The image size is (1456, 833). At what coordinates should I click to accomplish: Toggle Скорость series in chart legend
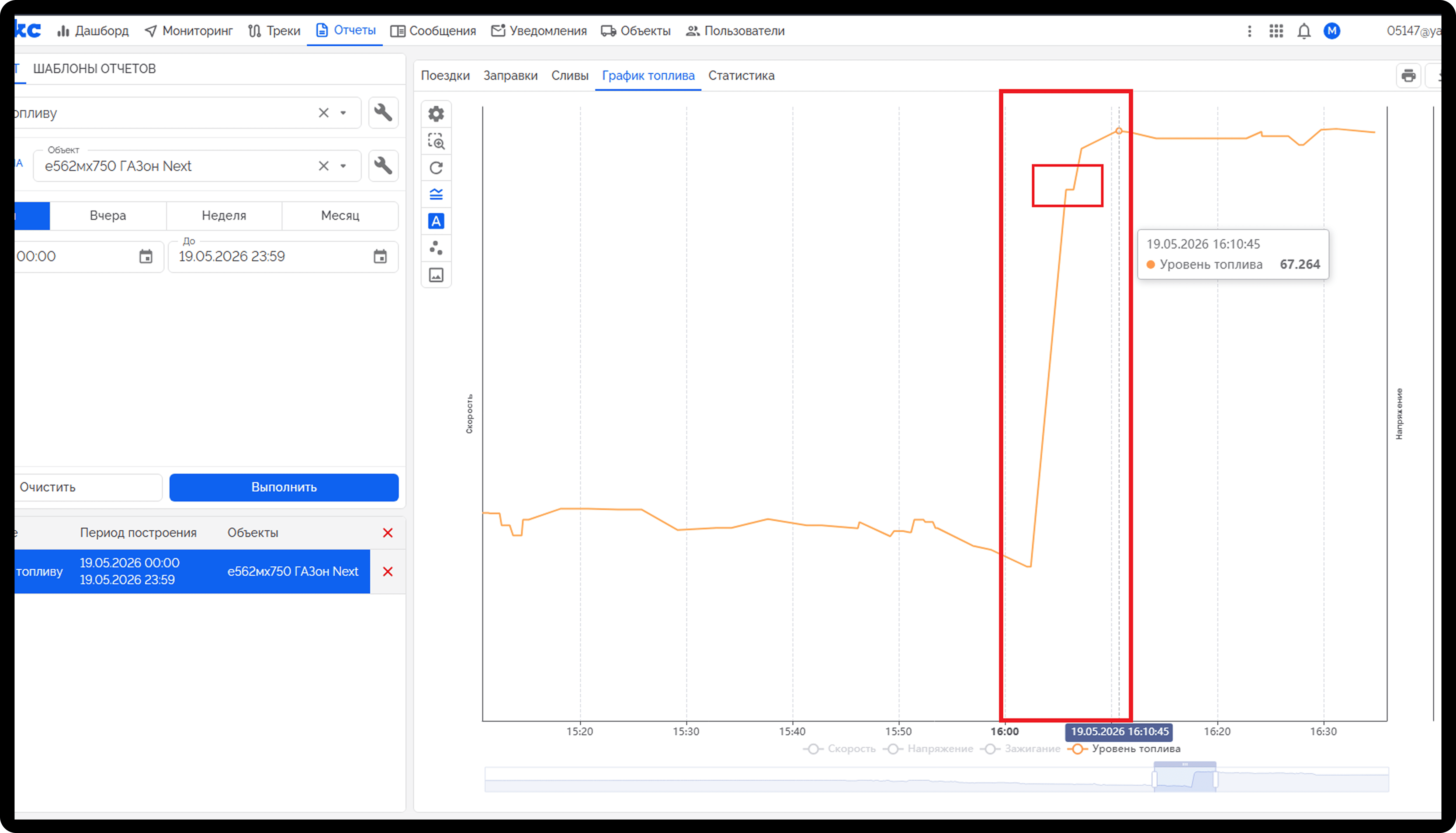[840, 749]
